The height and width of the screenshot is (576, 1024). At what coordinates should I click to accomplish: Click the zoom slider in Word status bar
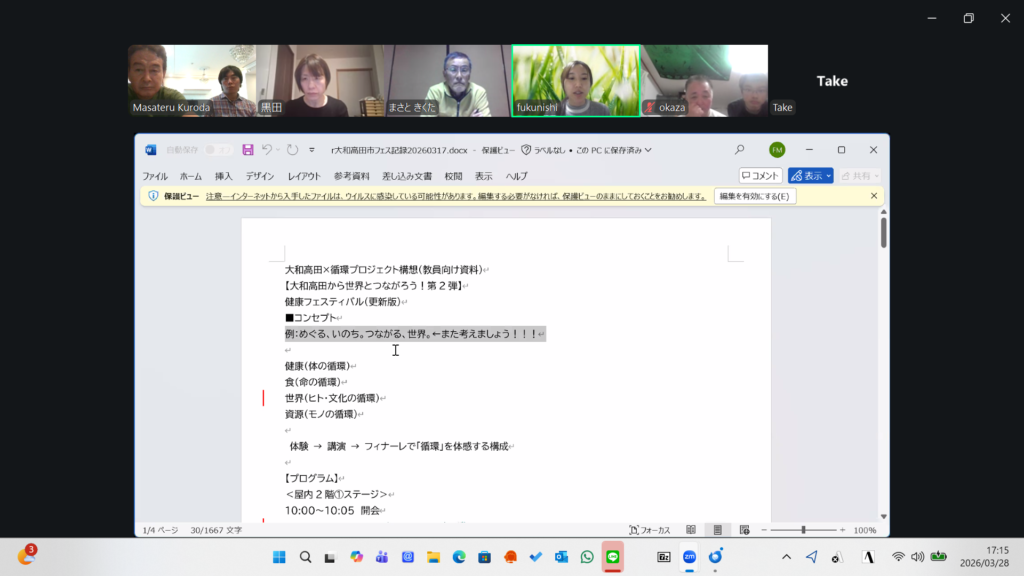pyautogui.click(x=803, y=530)
